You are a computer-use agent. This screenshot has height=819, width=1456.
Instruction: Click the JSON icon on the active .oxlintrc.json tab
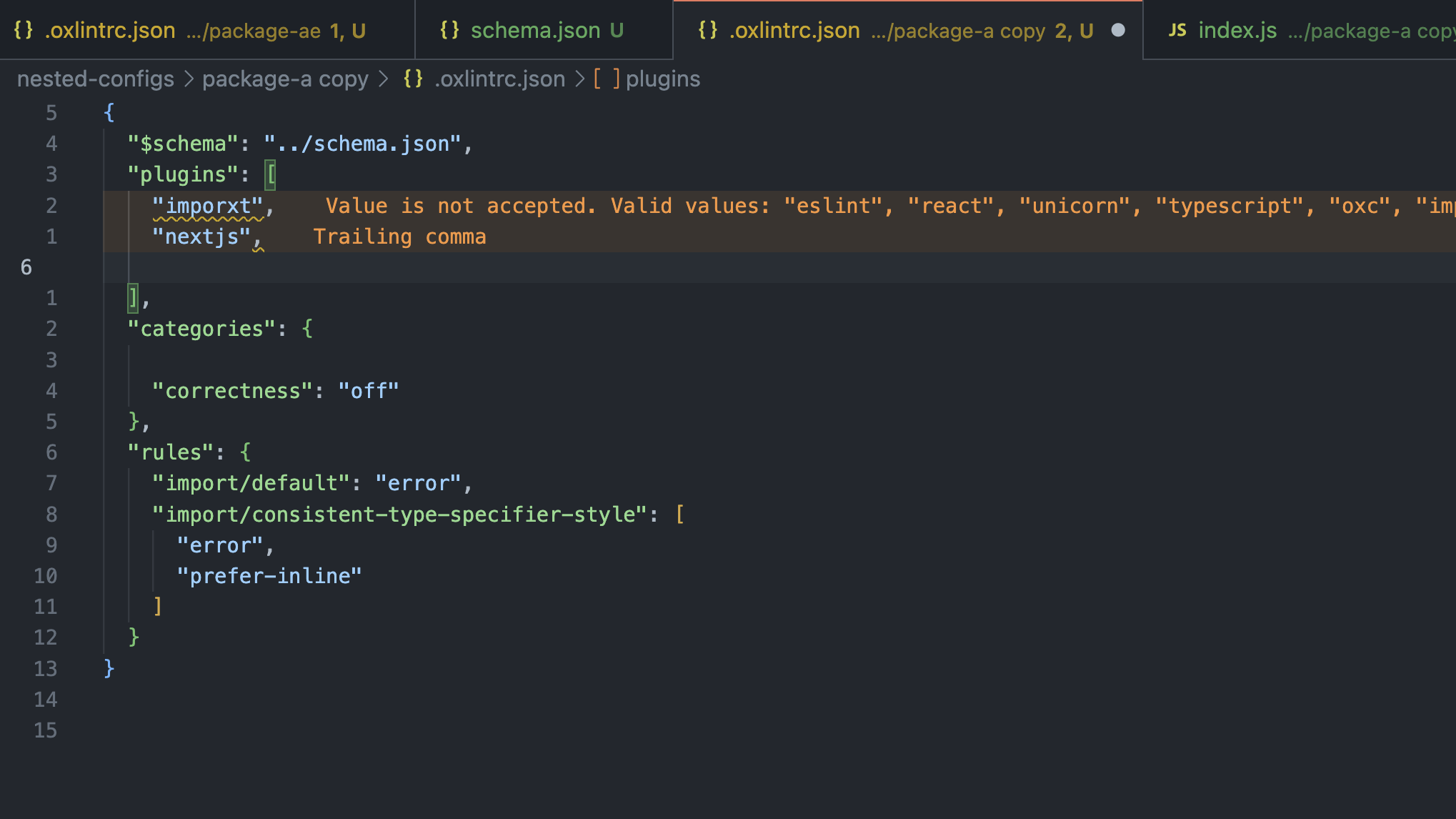pos(709,30)
